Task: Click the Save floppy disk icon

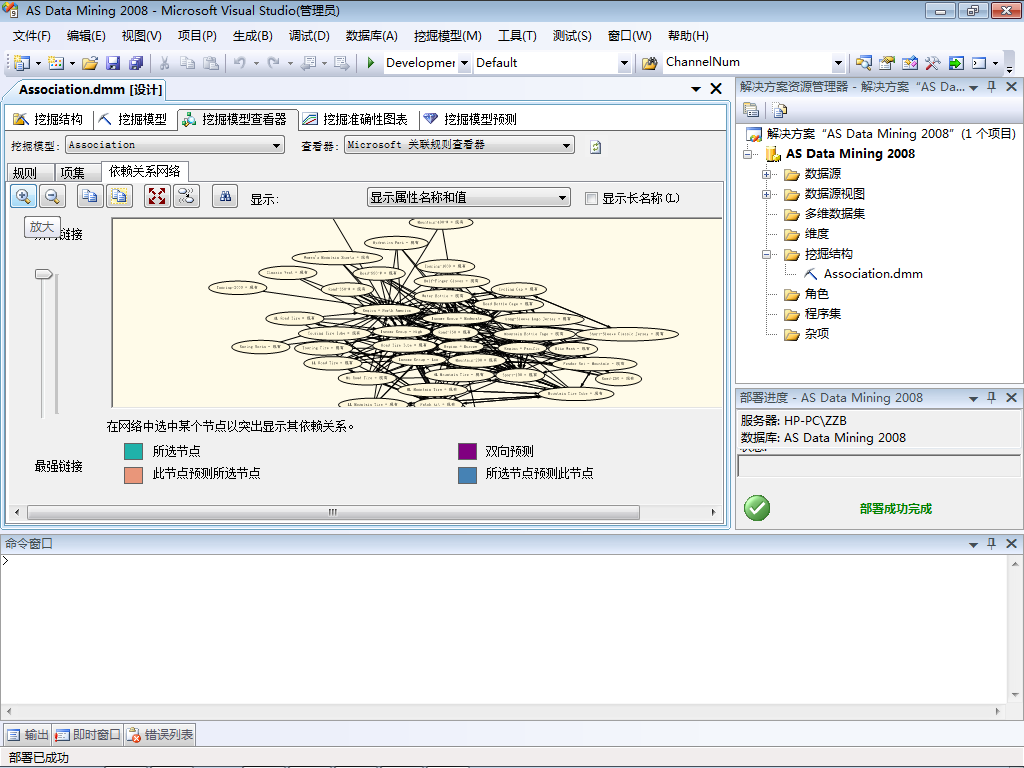Action: tap(113, 63)
